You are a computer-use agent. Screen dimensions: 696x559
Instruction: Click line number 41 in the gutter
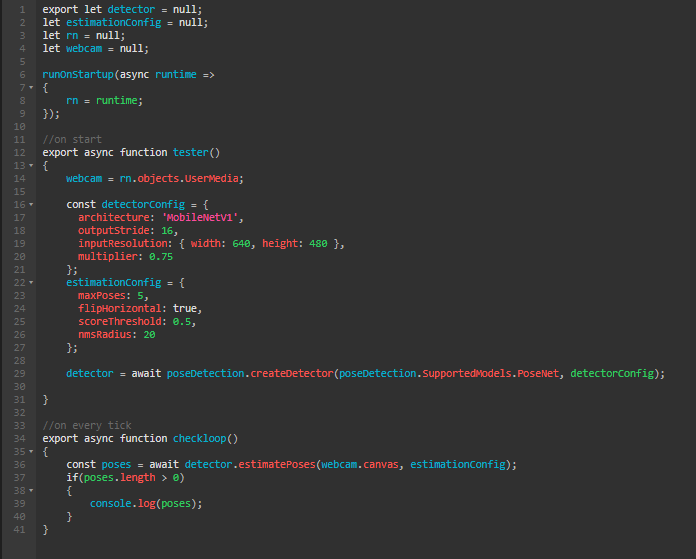coord(20,530)
